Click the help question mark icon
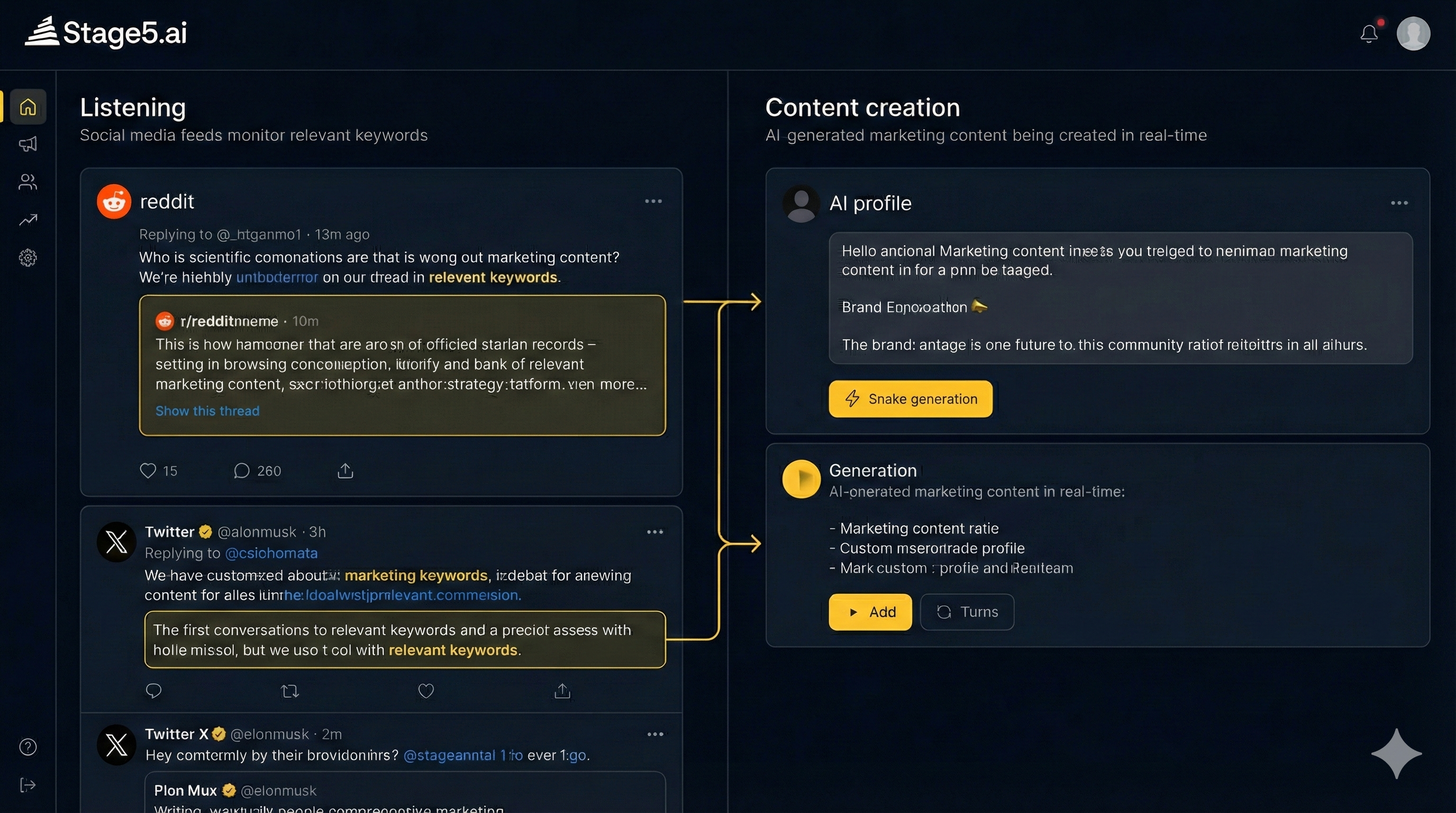This screenshot has width=1456, height=813. 28,747
